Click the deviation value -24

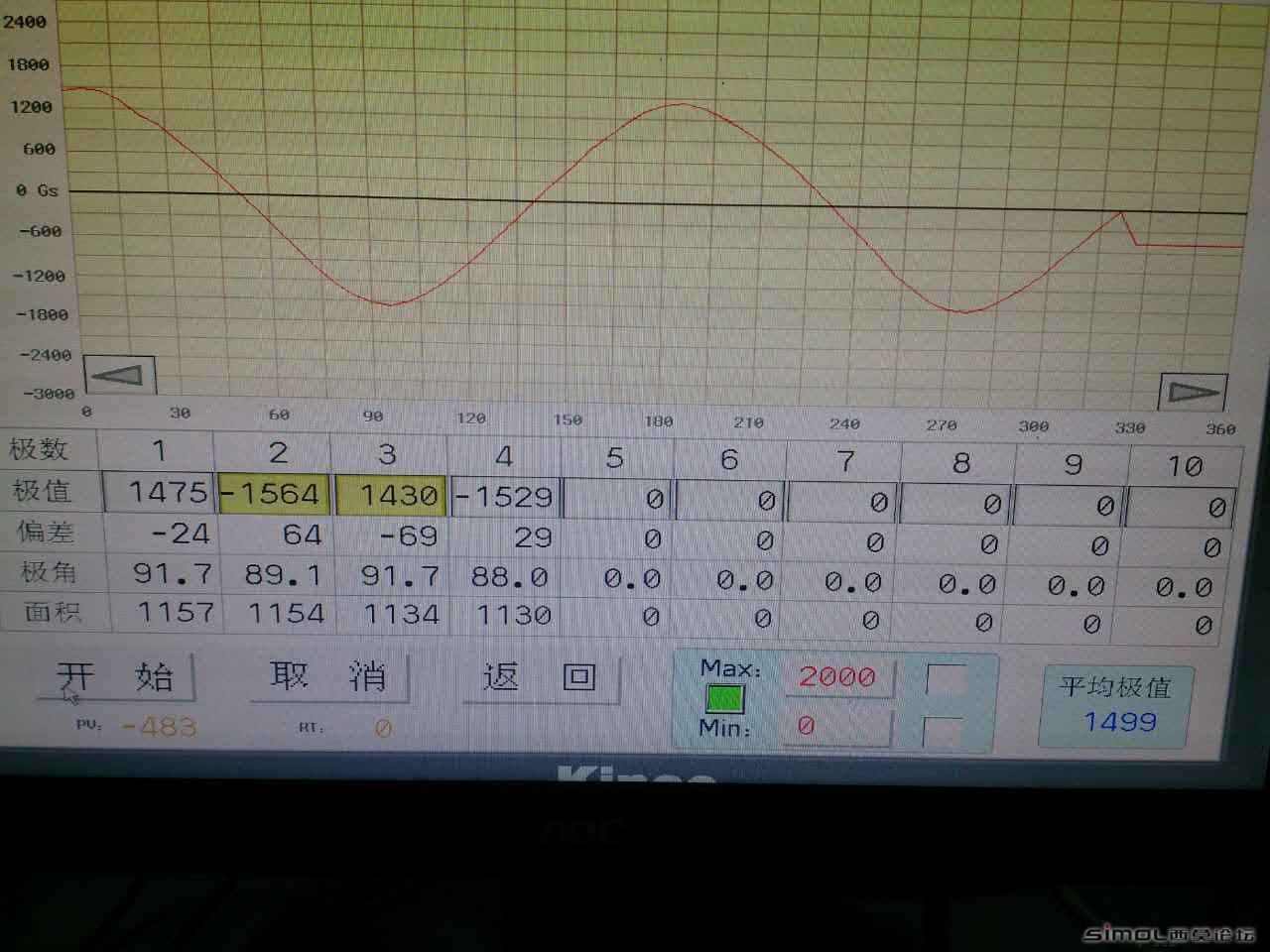pos(181,534)
